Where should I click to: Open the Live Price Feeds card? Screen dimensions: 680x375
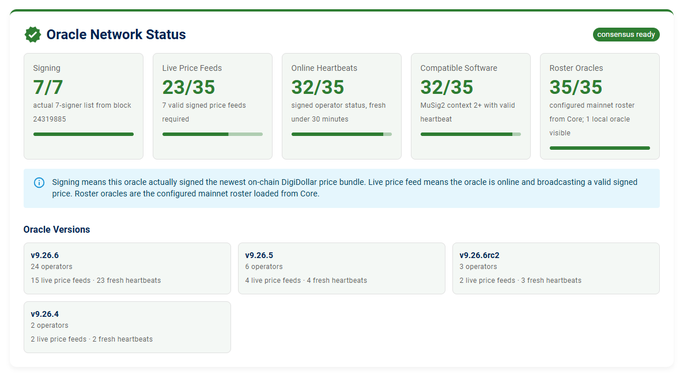tap(212, 106)
